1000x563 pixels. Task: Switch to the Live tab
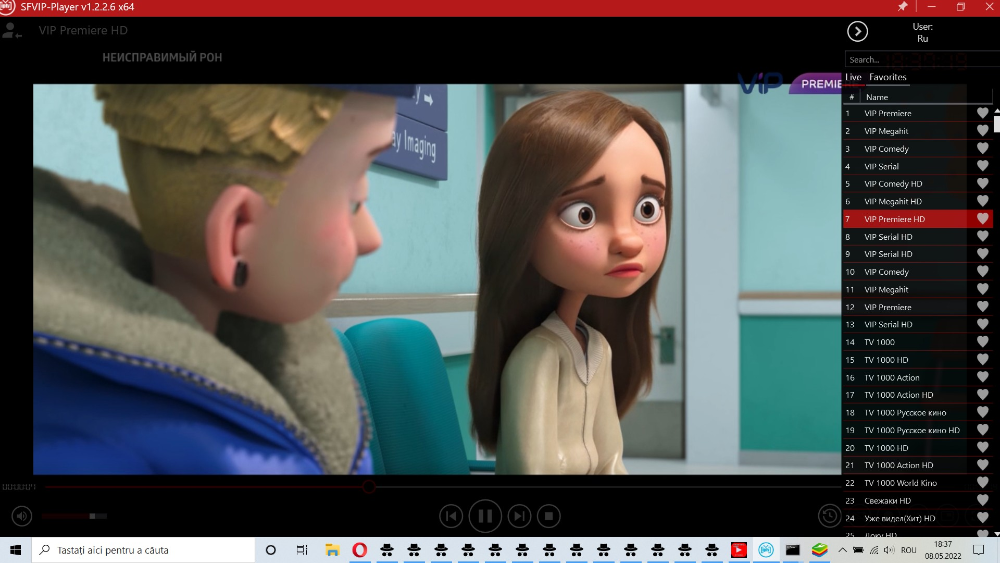(x=853, y=77)
